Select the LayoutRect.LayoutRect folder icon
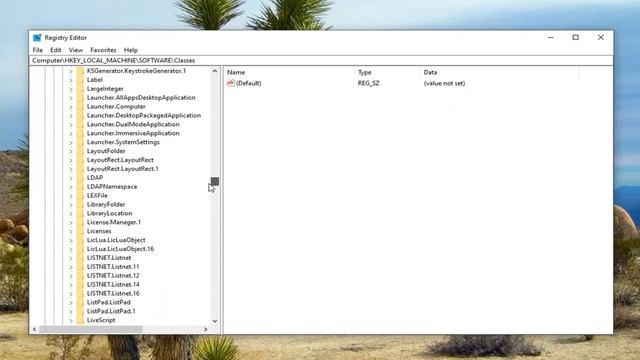The width and height of the screenshot is (640, 360). pyautogui.click(x=80, y=160)
